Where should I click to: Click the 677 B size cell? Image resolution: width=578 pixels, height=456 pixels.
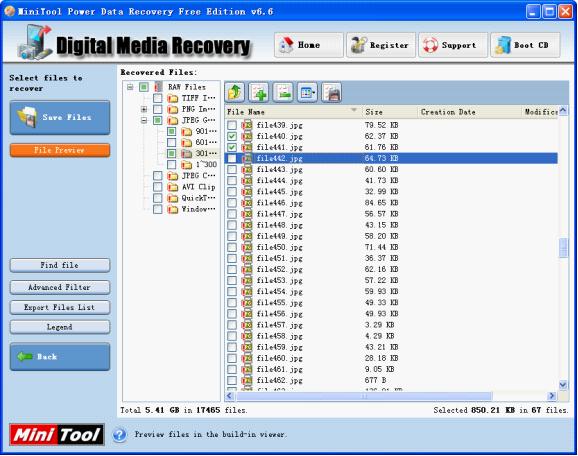(376, 380)
